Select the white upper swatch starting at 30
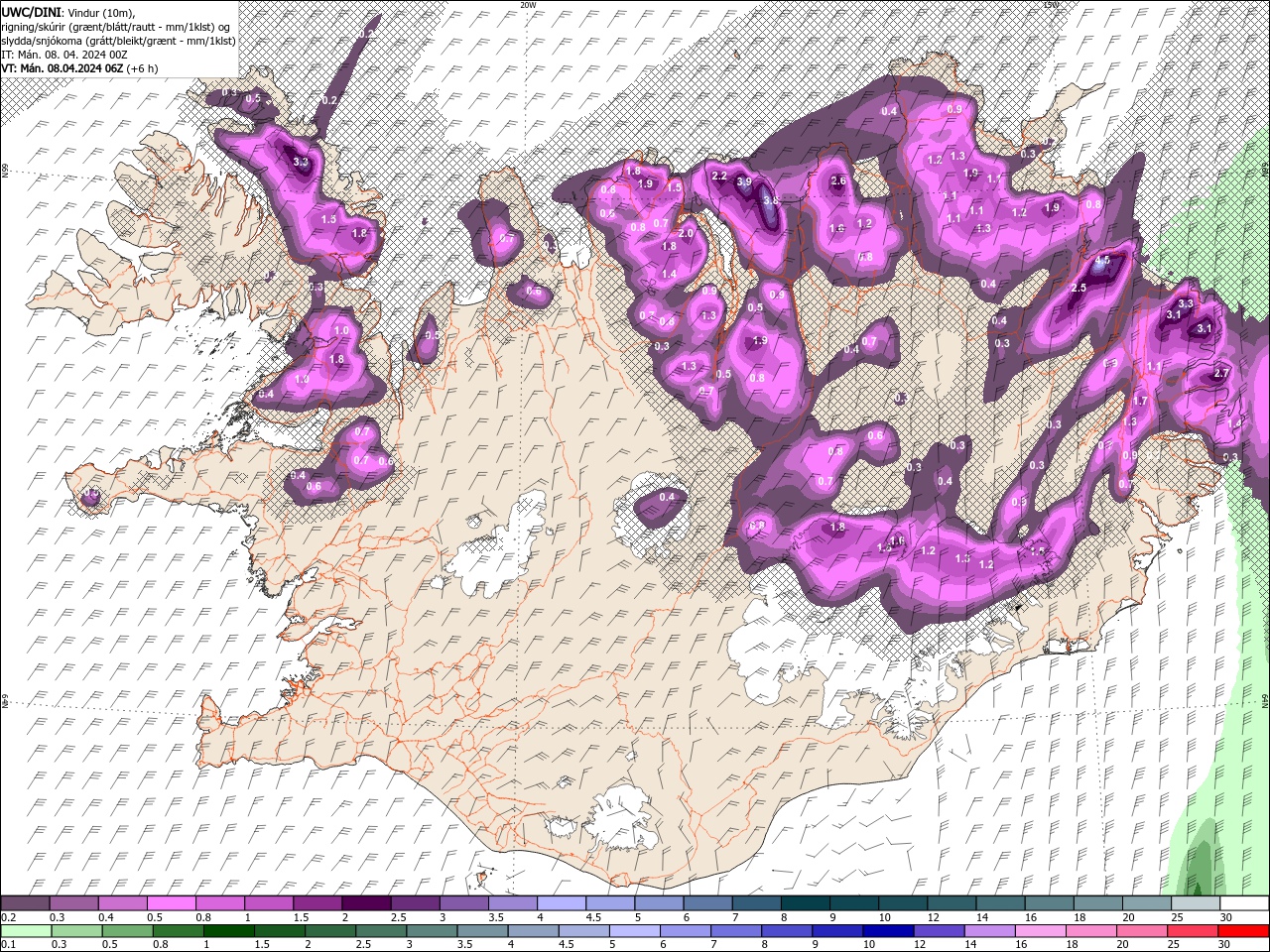This screenshot has height=952, width=1270. coord(1244,903)
